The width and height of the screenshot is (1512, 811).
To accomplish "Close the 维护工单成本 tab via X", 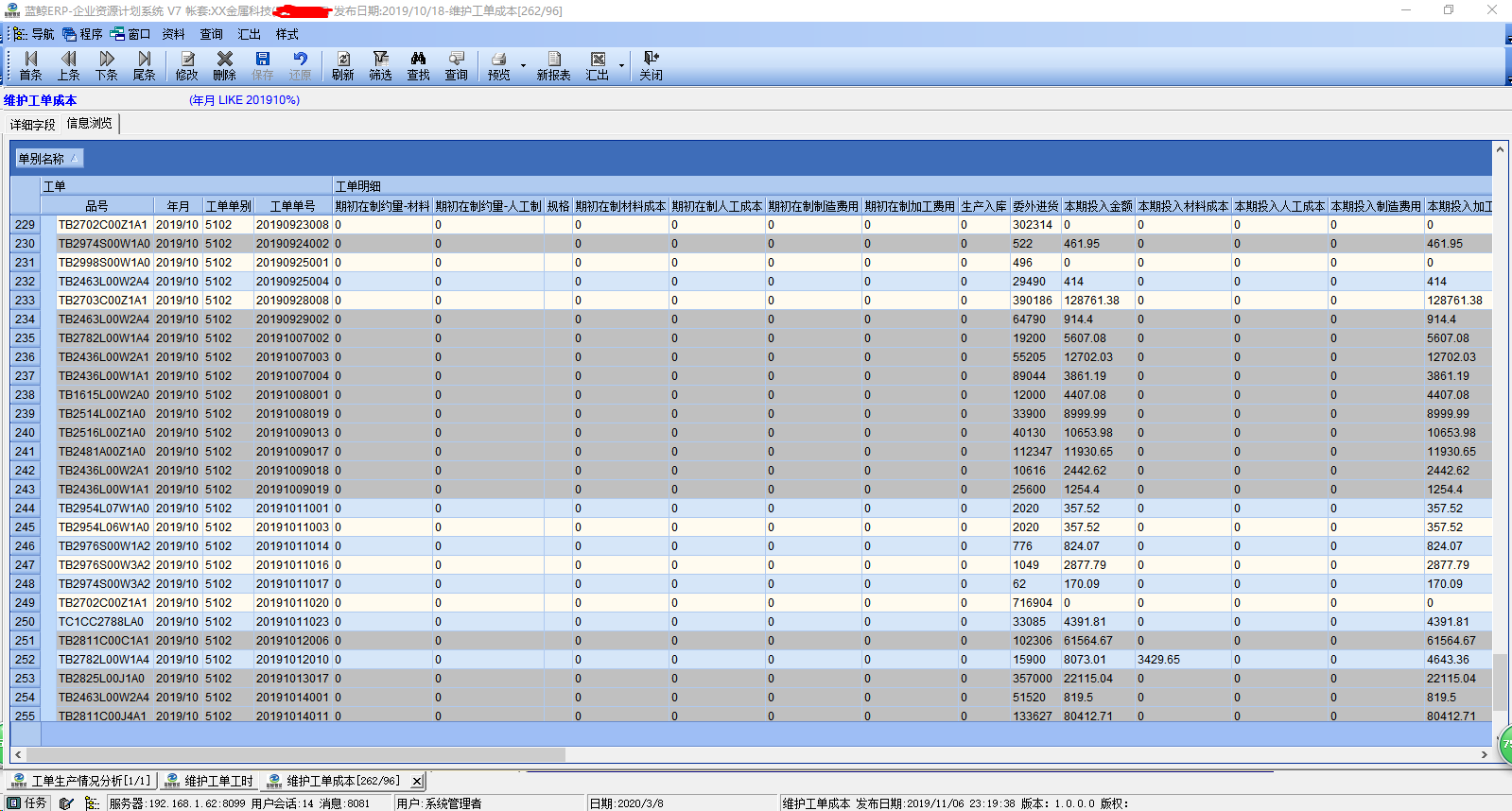I will (x=417, y=782).
